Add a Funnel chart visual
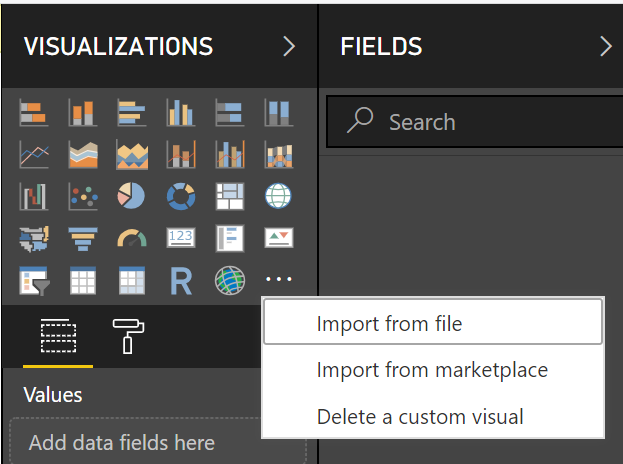This screenshot has width=623, height=464. click(x=82, y=239)
